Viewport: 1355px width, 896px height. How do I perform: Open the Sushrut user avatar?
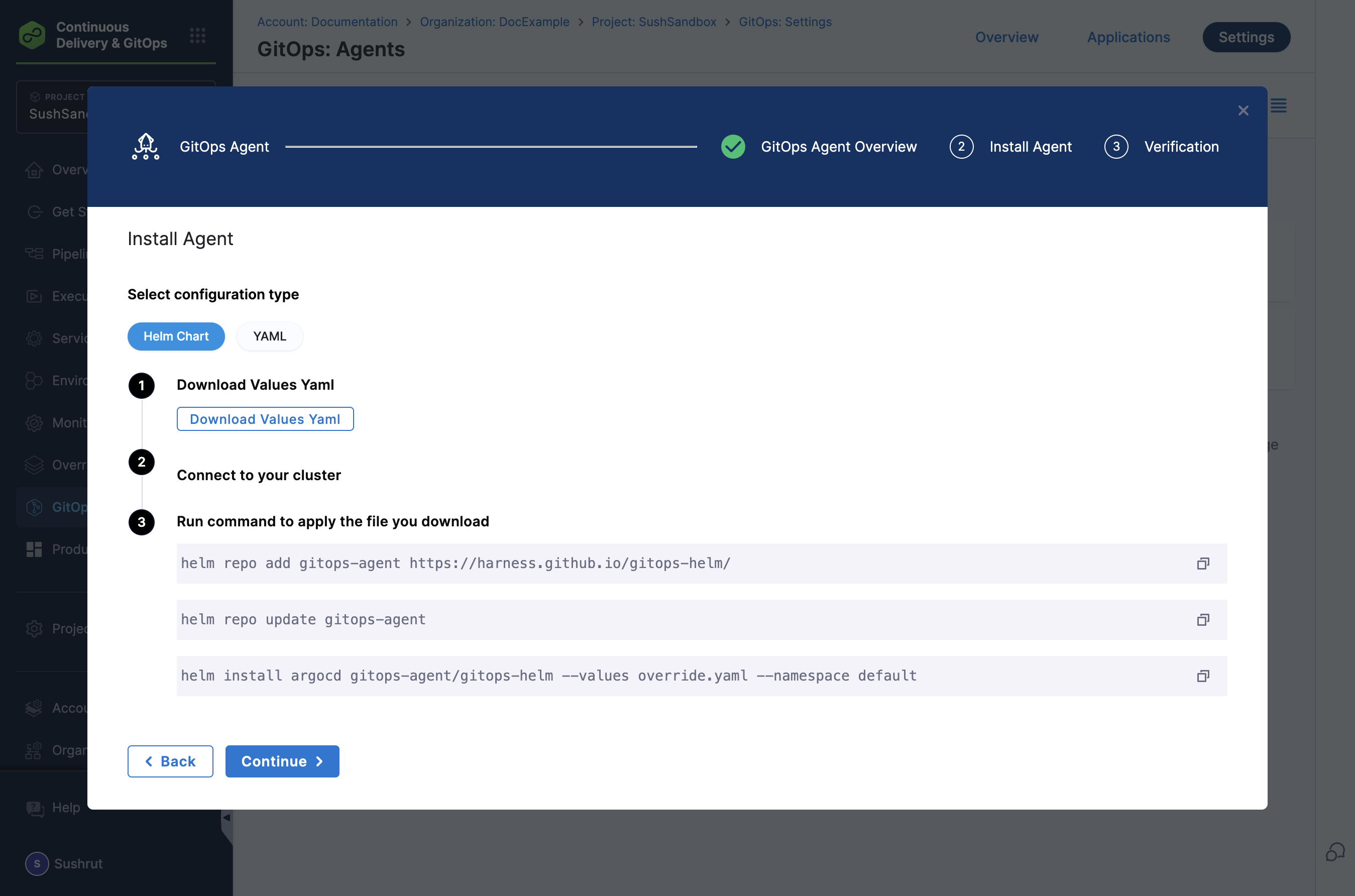coord(37,863)
